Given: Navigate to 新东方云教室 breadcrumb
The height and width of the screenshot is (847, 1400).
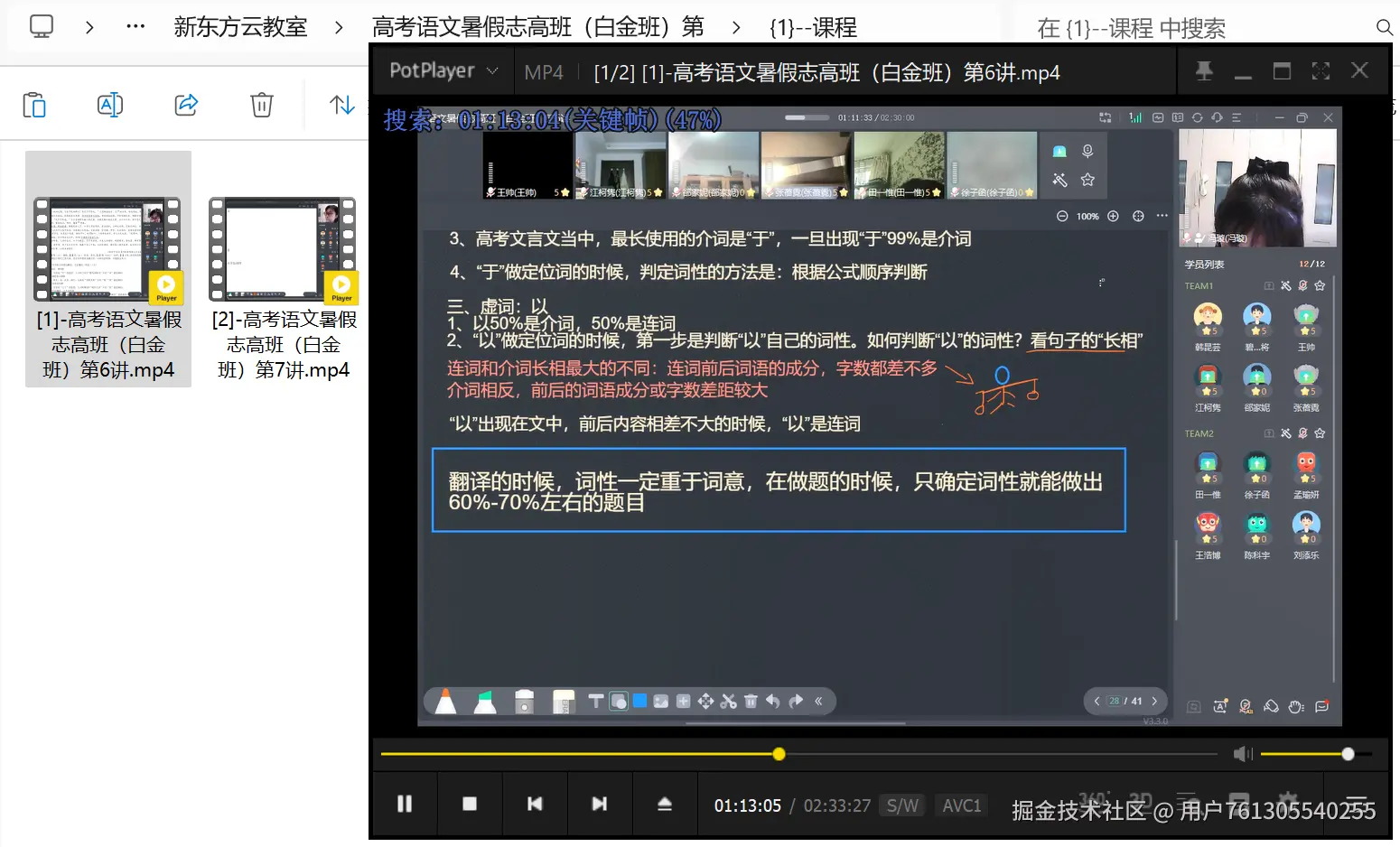Looking at the screenshot, I should 240,27.
